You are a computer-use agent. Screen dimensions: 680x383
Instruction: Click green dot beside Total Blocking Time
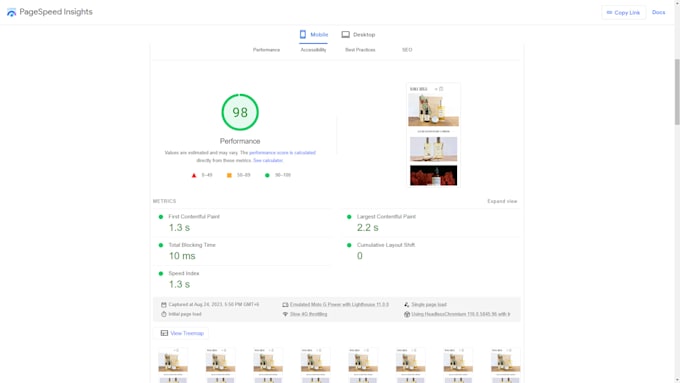pos(161,245)
